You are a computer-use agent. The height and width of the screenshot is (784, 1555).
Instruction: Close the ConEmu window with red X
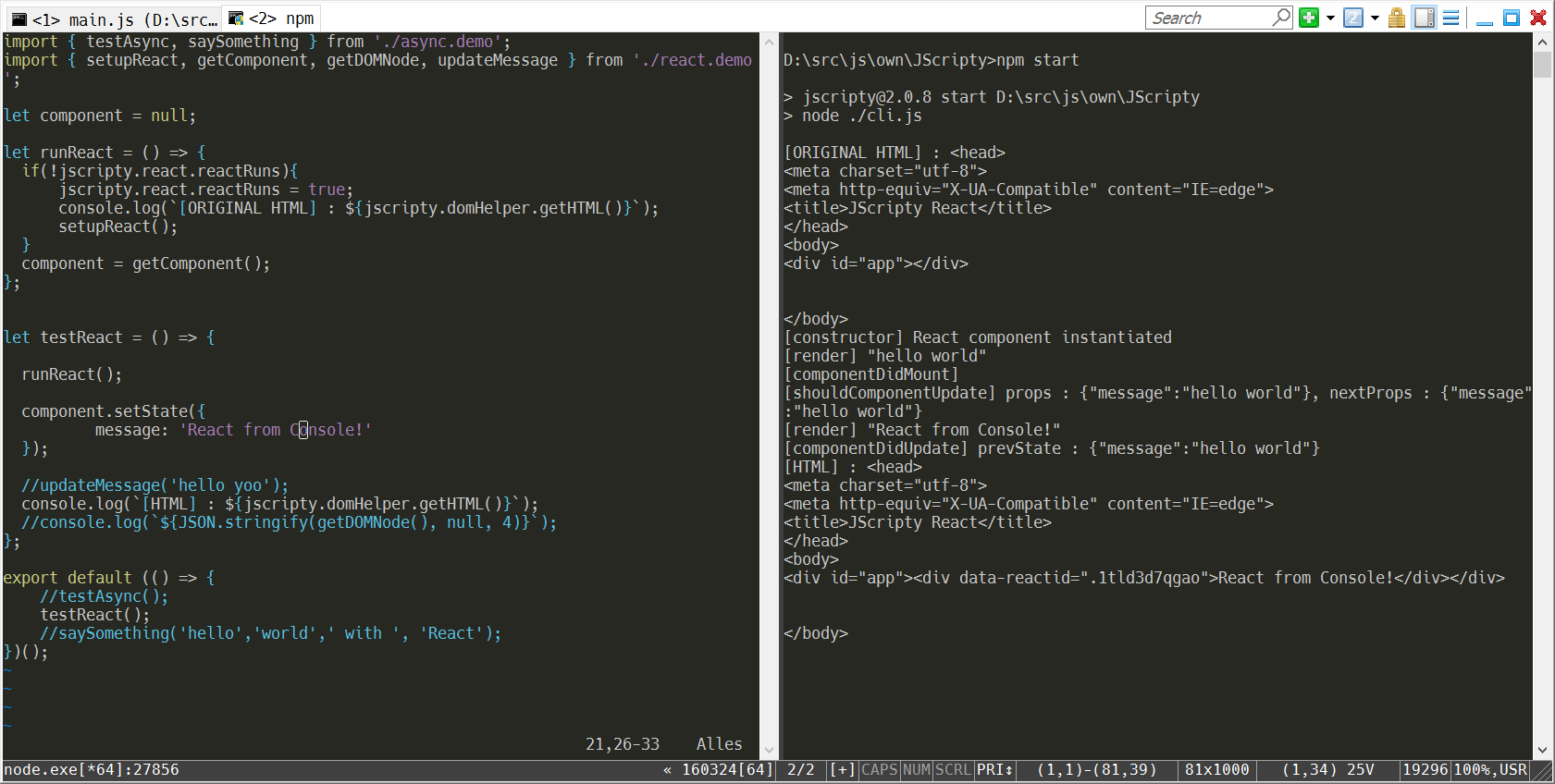point(1538,18)
